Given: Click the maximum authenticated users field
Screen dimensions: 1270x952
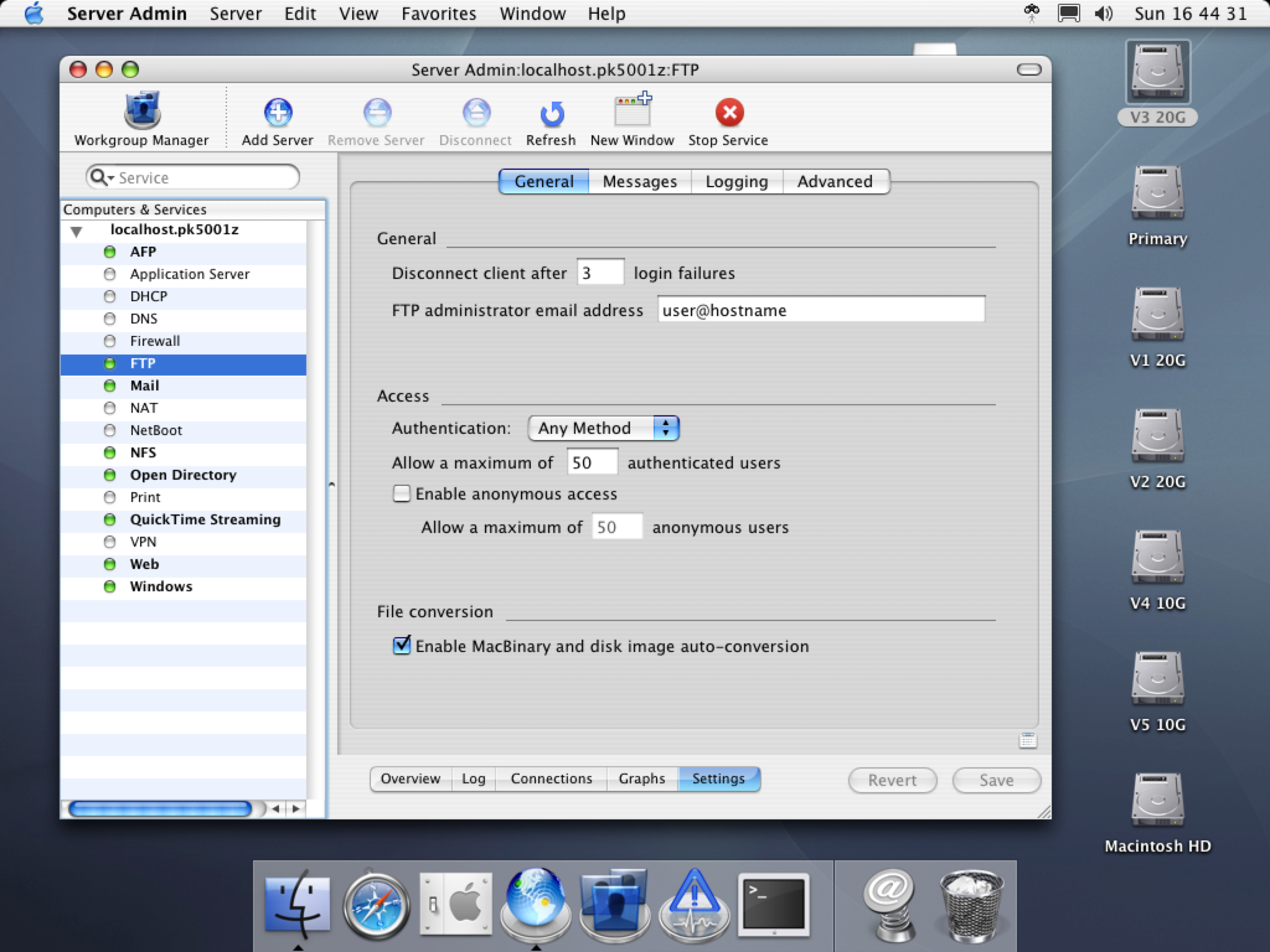Looking at the screenshot, I should pyautogui.click(x=592, y=462).
